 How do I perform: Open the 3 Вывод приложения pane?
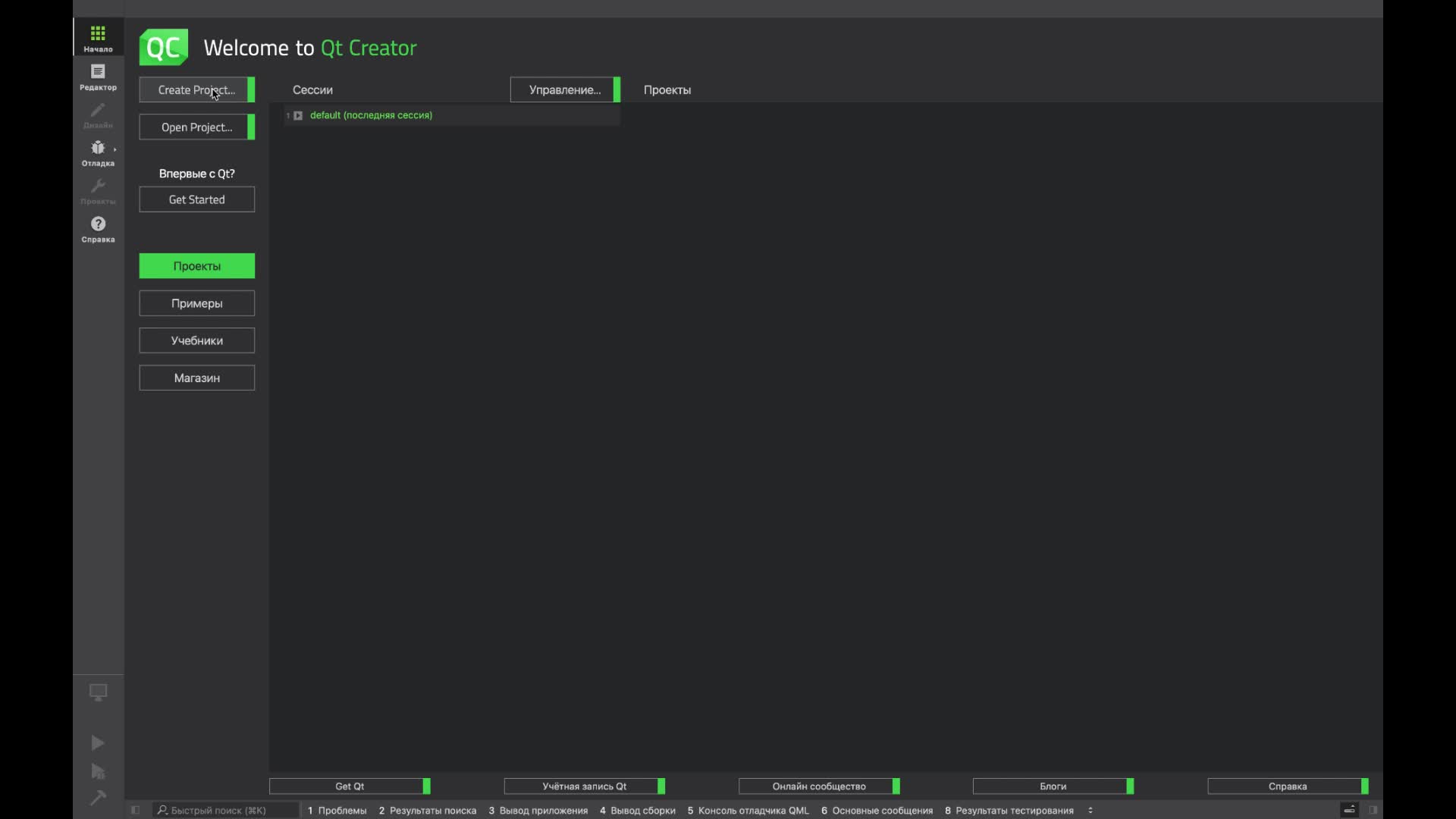[x=538, y=810]
